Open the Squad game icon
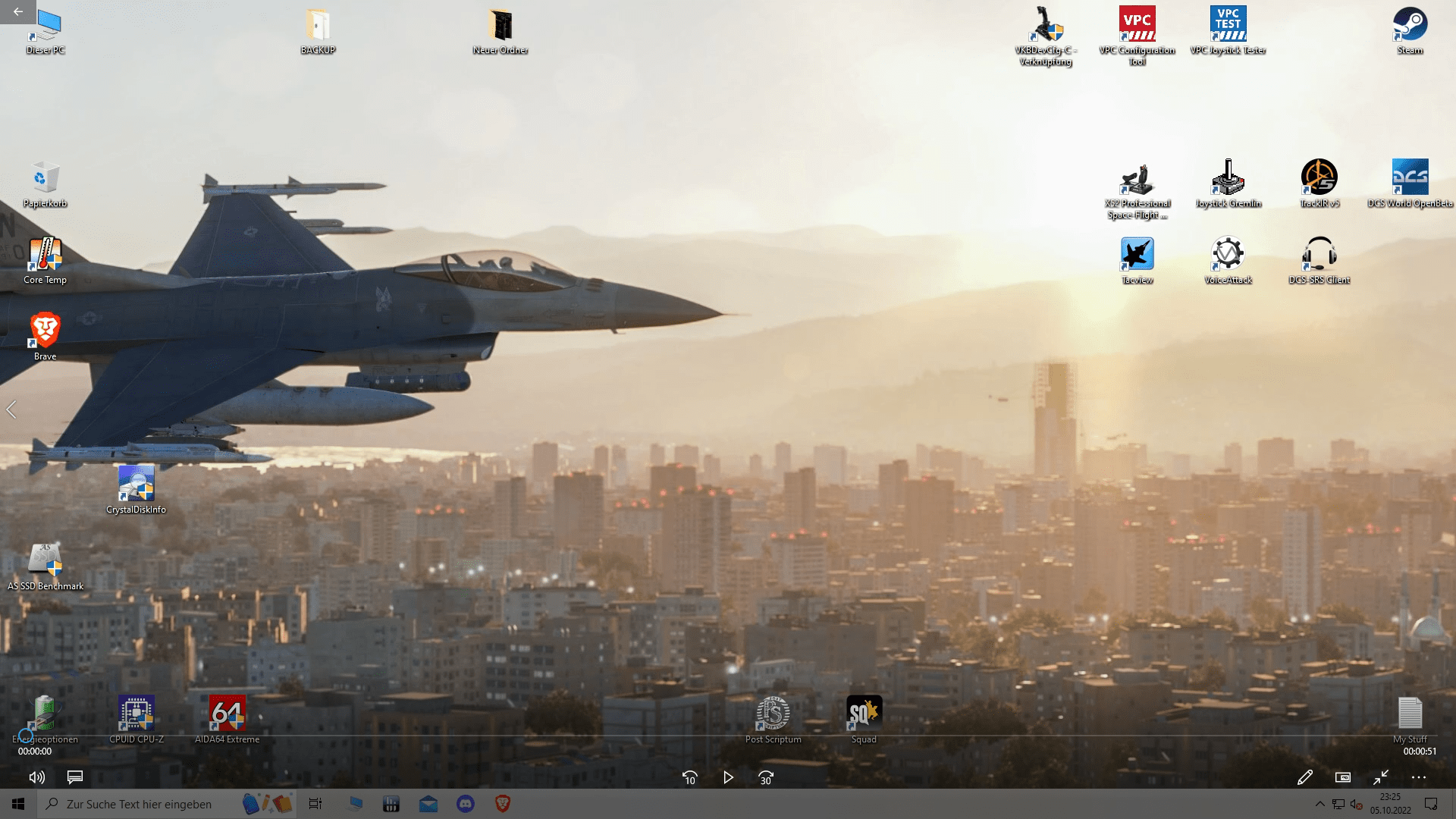1456x819 pixels. 864,720
